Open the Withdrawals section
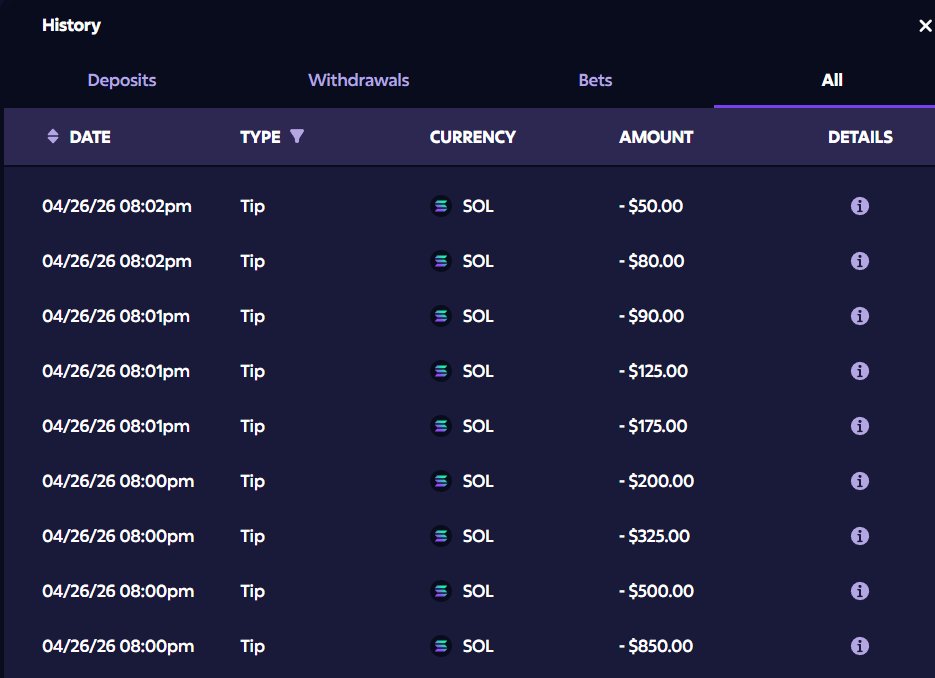 pos(358,80)
